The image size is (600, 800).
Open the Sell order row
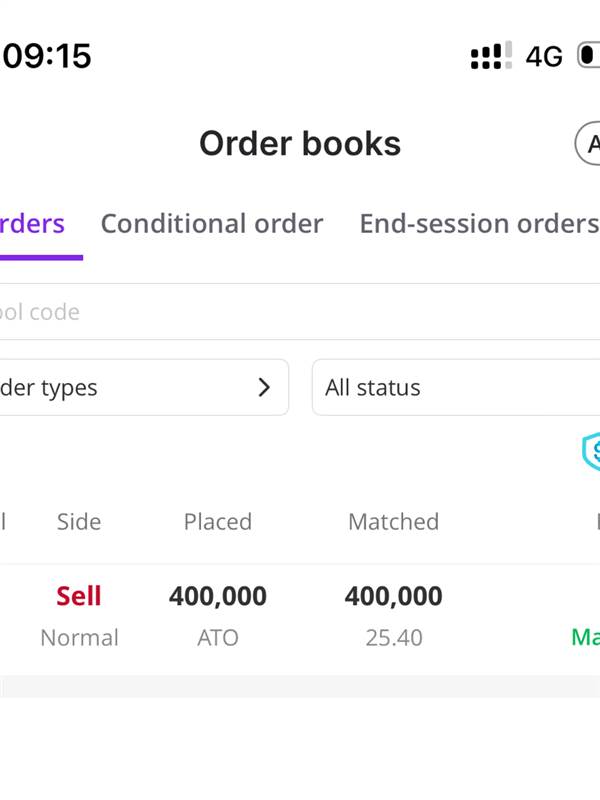(x=300, y=616)
